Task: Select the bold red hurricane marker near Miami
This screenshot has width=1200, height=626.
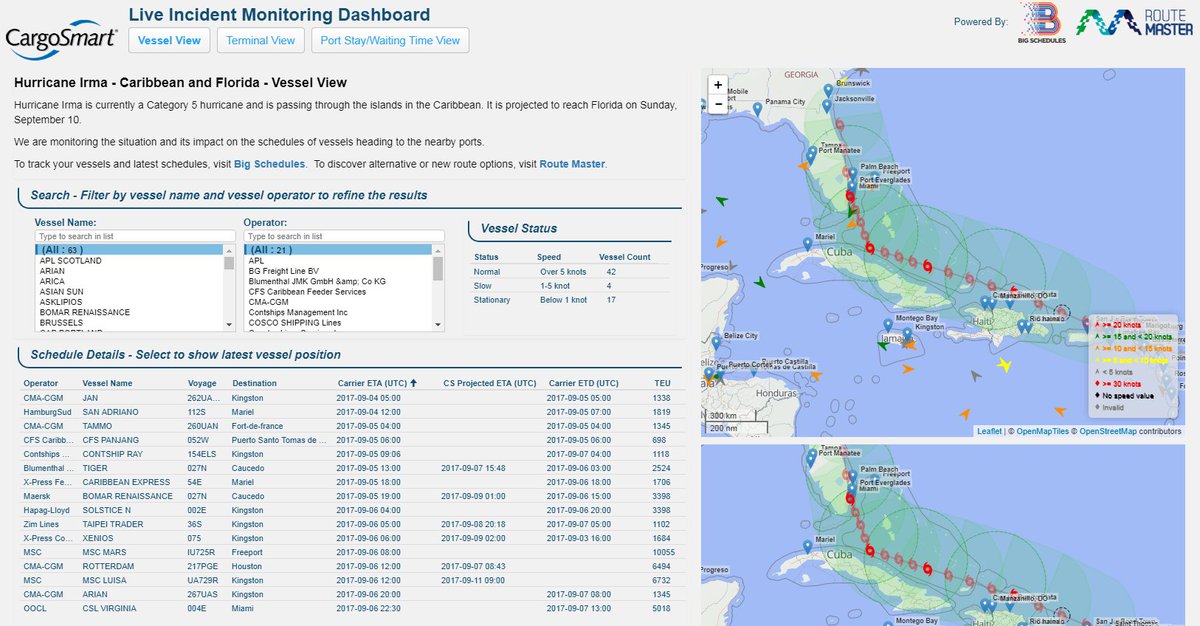Action: coord(849,196)
